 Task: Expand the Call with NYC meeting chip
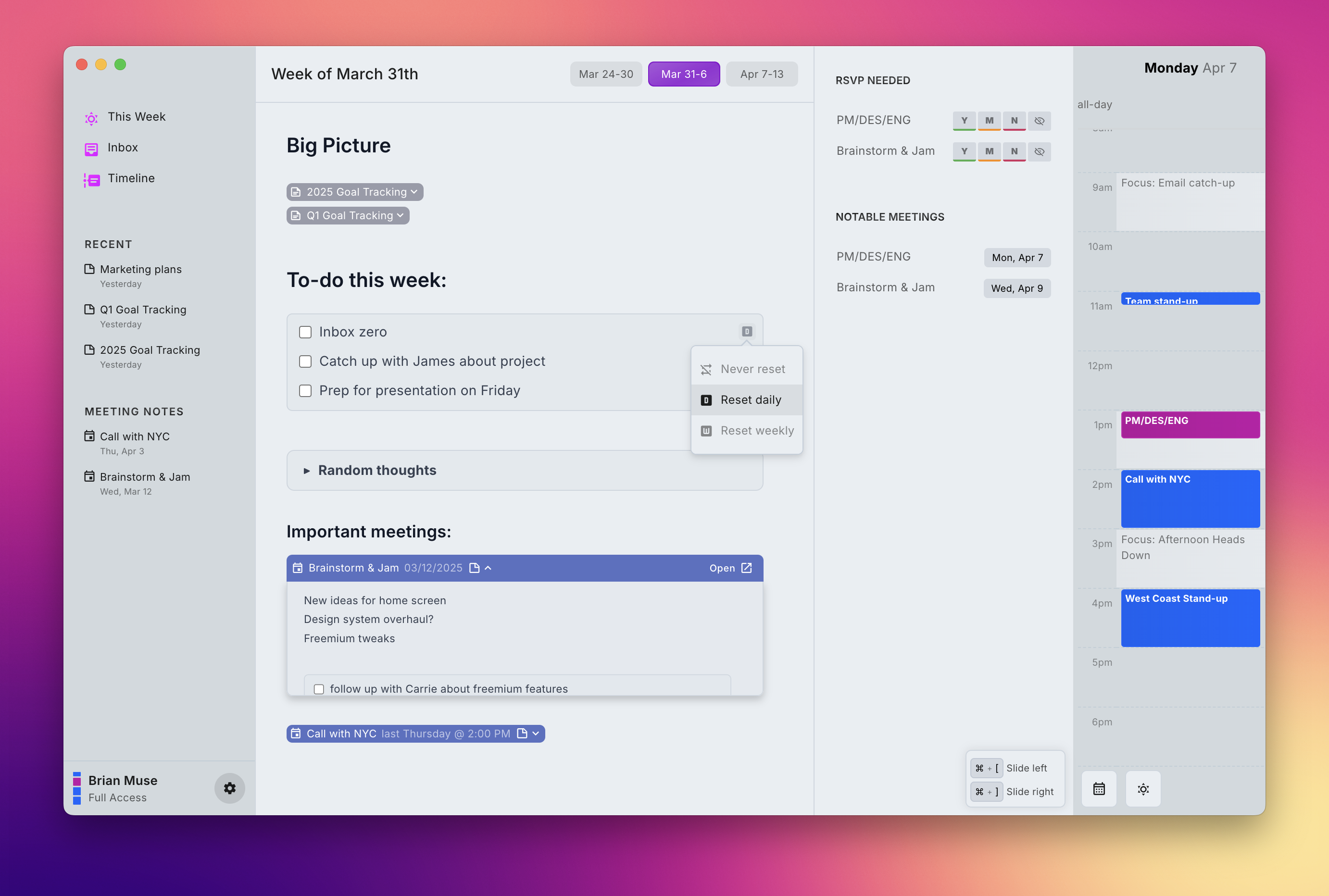(x=536, y=734)
